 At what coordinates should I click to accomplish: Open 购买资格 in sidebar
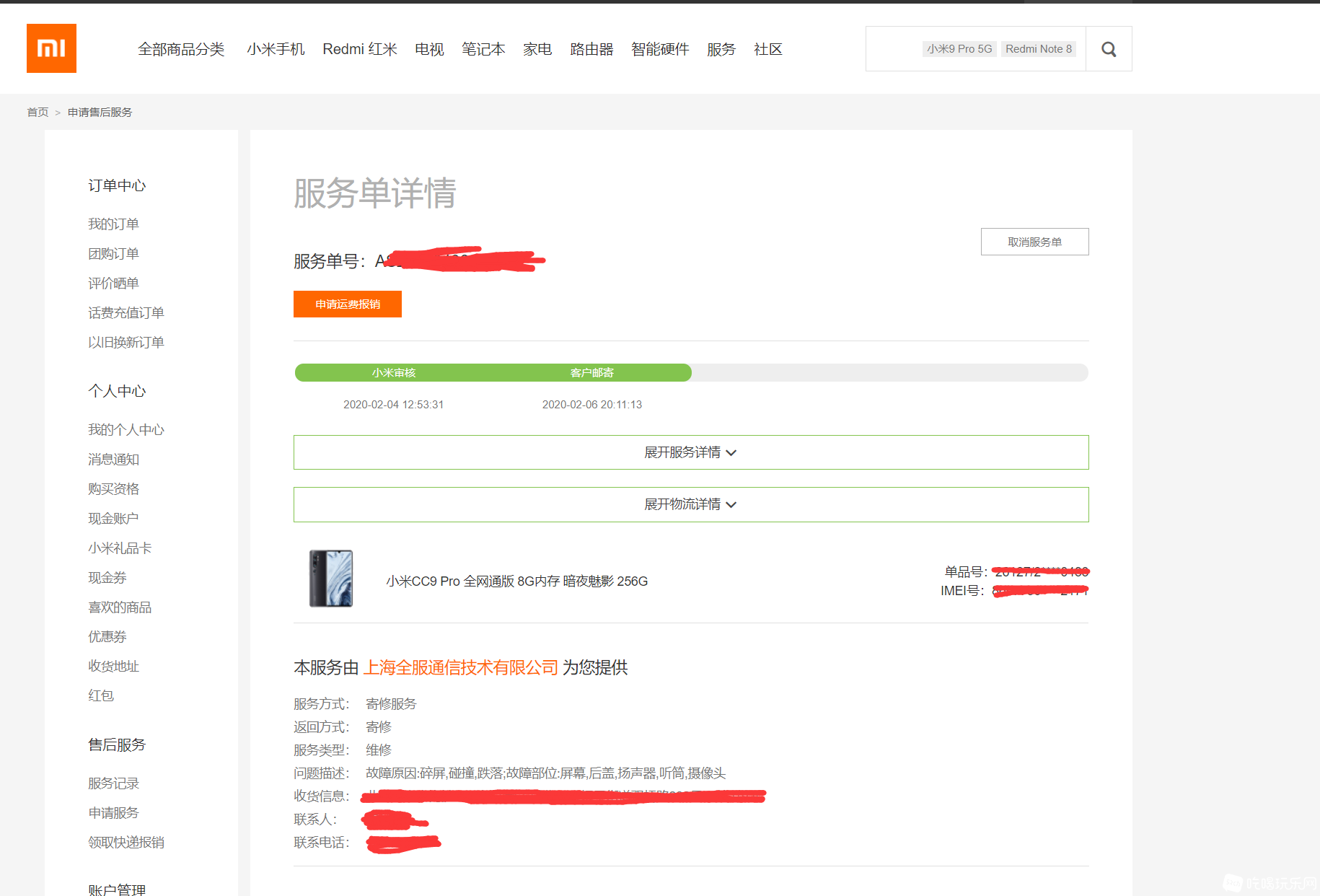[113, 489]
